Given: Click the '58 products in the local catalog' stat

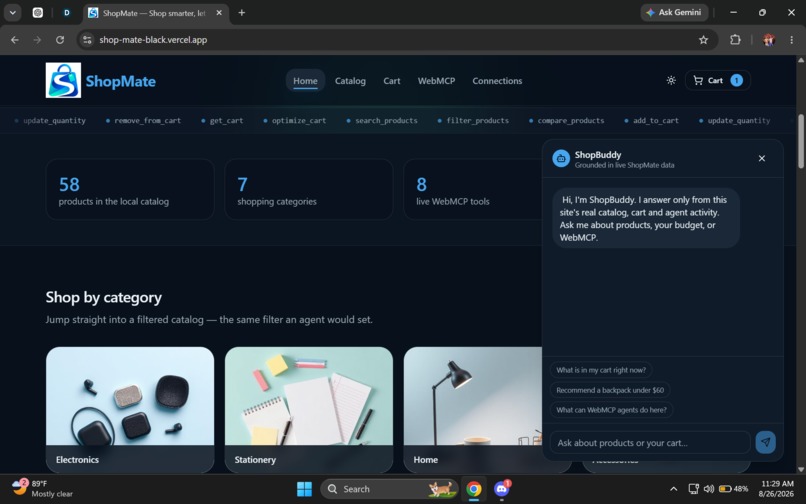Looking at the screenshot, I should (x=130, y=190).
